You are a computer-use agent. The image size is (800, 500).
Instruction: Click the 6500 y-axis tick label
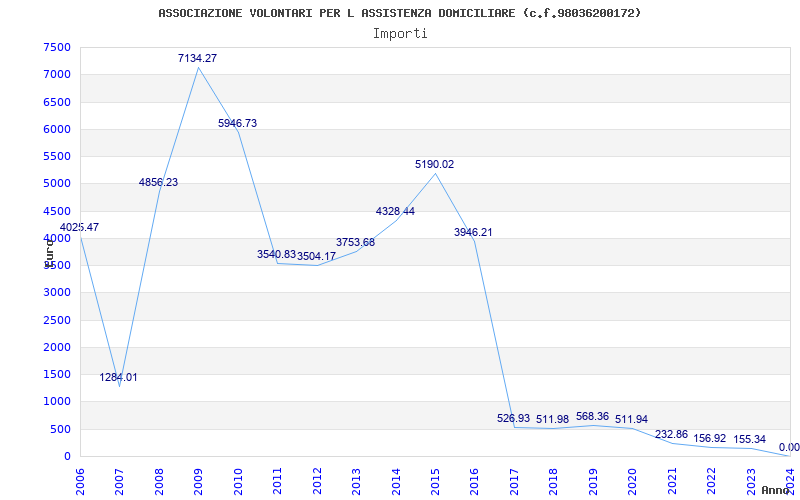pos(57,102)
